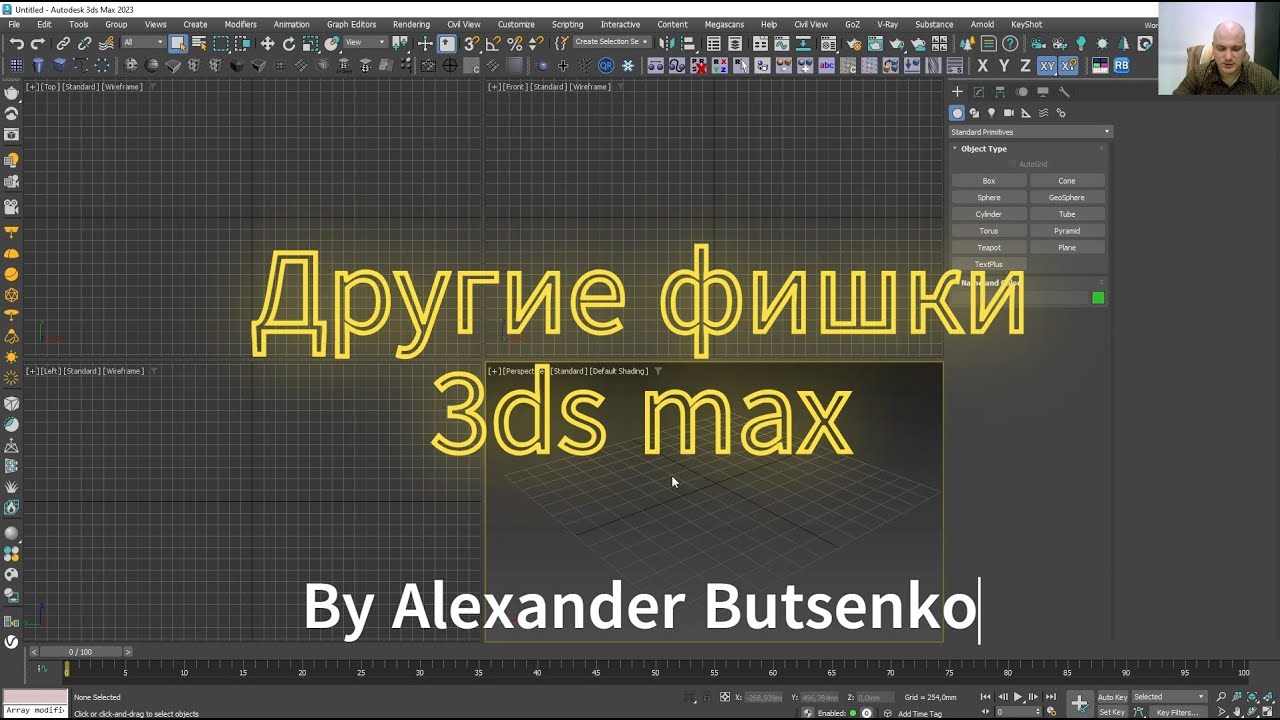Open the help question mark icon
Viewport: 1280px width, 720px height.
coord(1010,44)
